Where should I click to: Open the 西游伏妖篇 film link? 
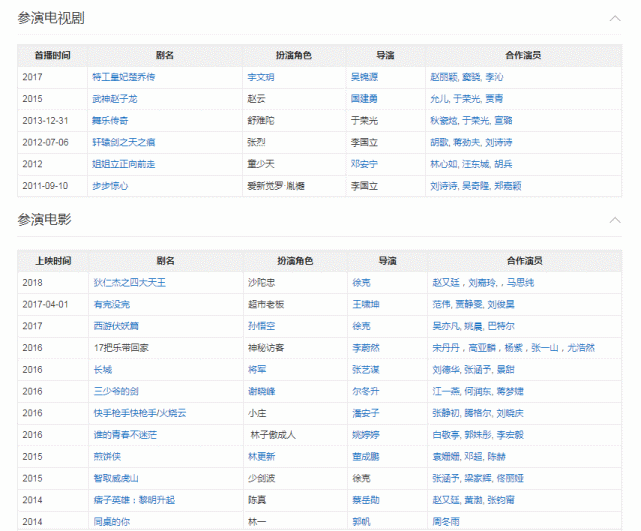(116, 326)
